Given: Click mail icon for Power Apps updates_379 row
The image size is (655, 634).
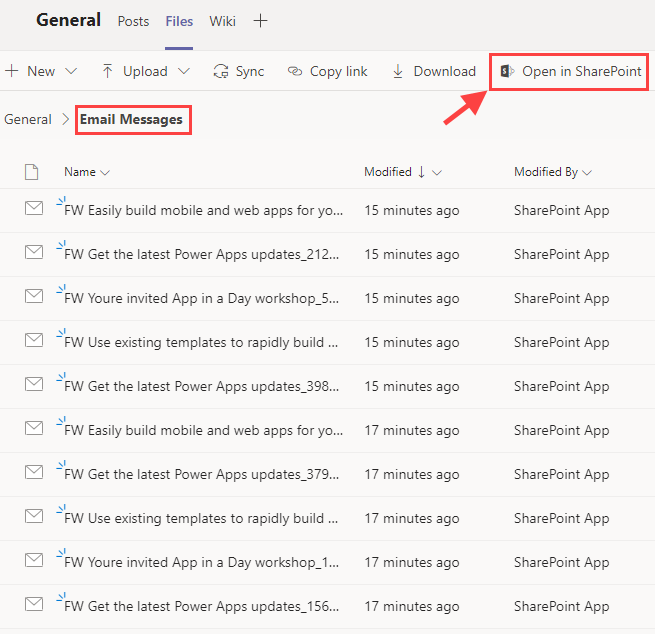Looking at the screenshot, I should click(x=34, y=472).
